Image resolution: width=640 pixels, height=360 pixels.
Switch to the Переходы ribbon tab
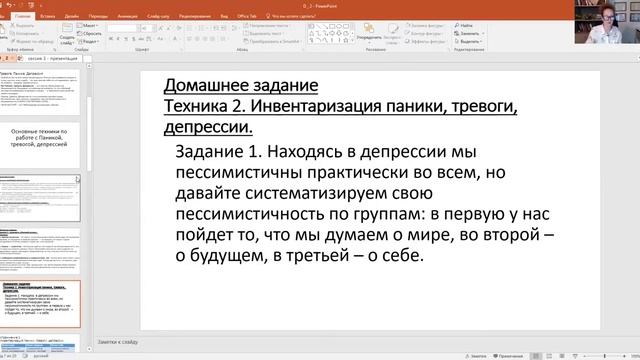[x=98, y=16]
